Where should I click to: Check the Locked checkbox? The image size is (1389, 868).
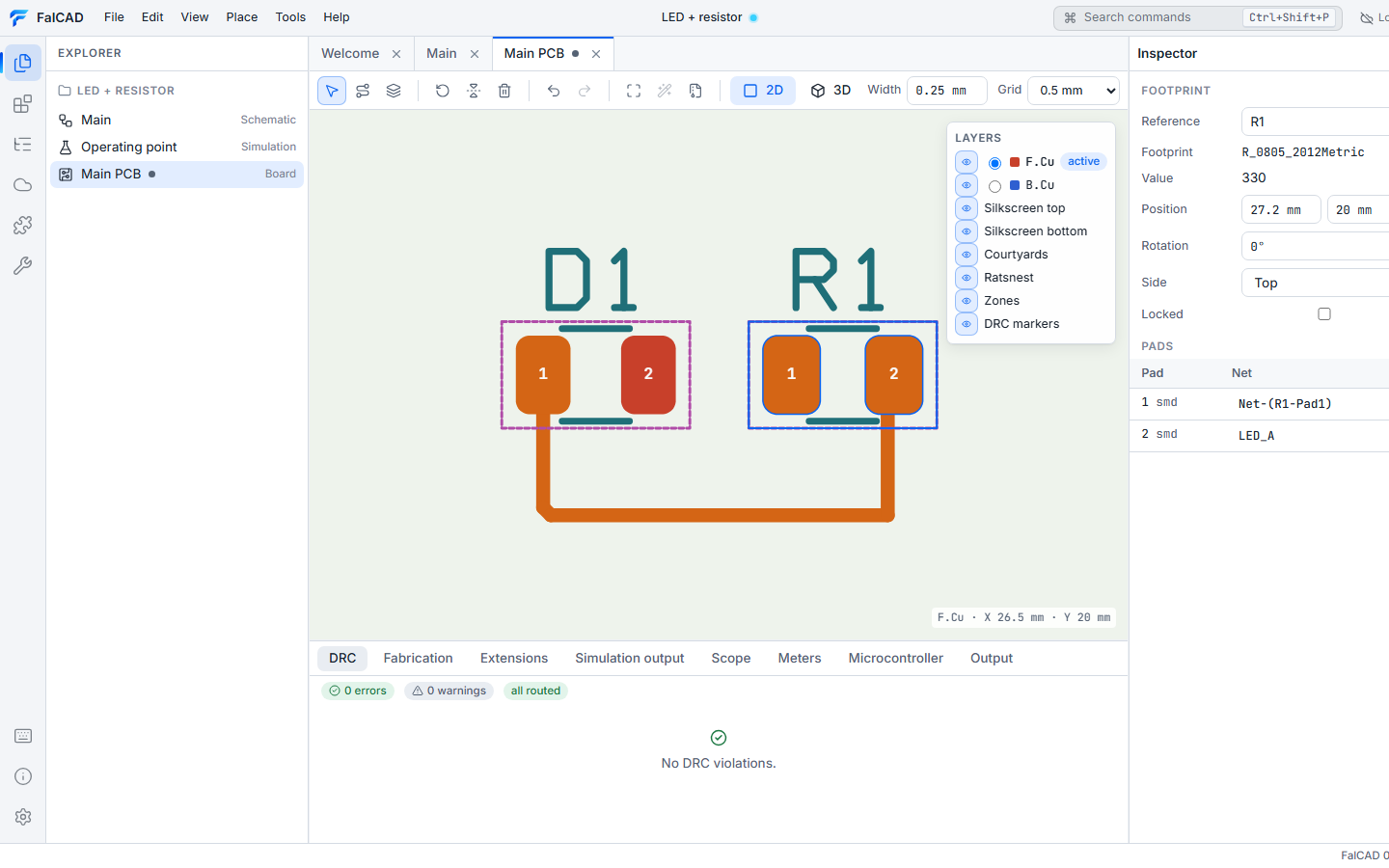click(x=1324, y=314)
